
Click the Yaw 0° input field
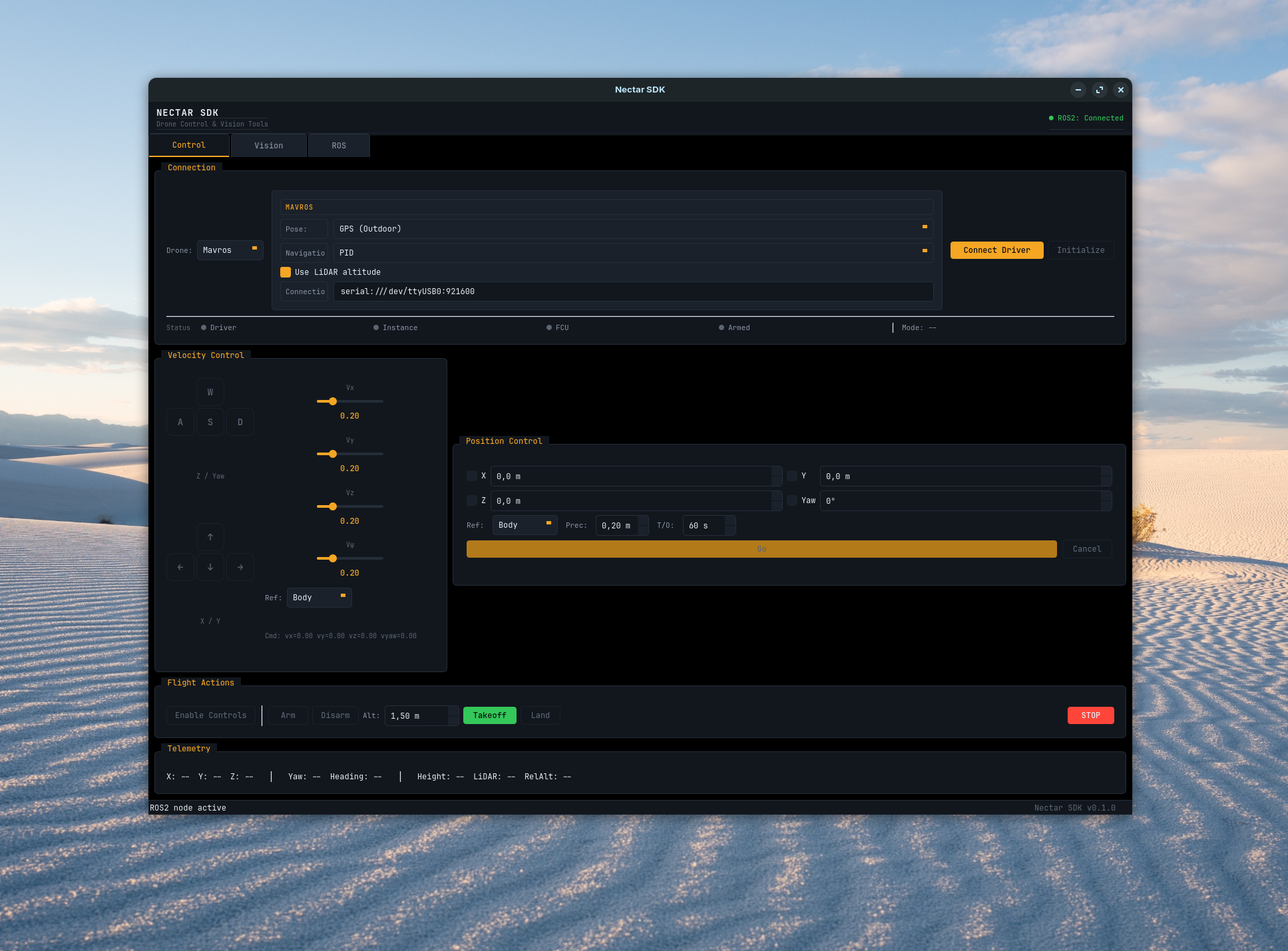click(966, 500)
